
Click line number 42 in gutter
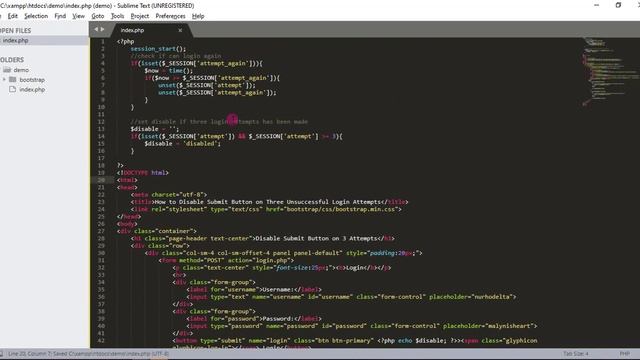[101, 340]
